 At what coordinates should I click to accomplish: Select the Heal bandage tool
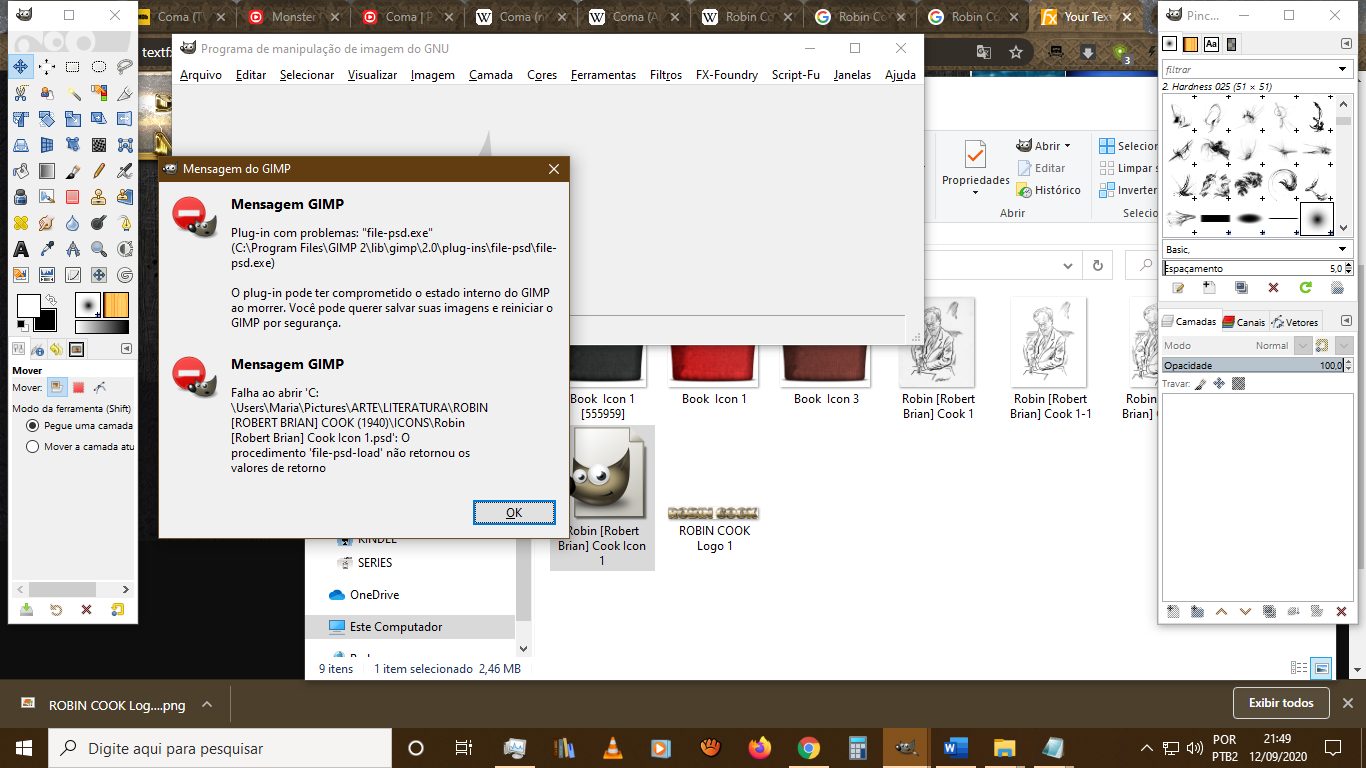tap(20, 223)
